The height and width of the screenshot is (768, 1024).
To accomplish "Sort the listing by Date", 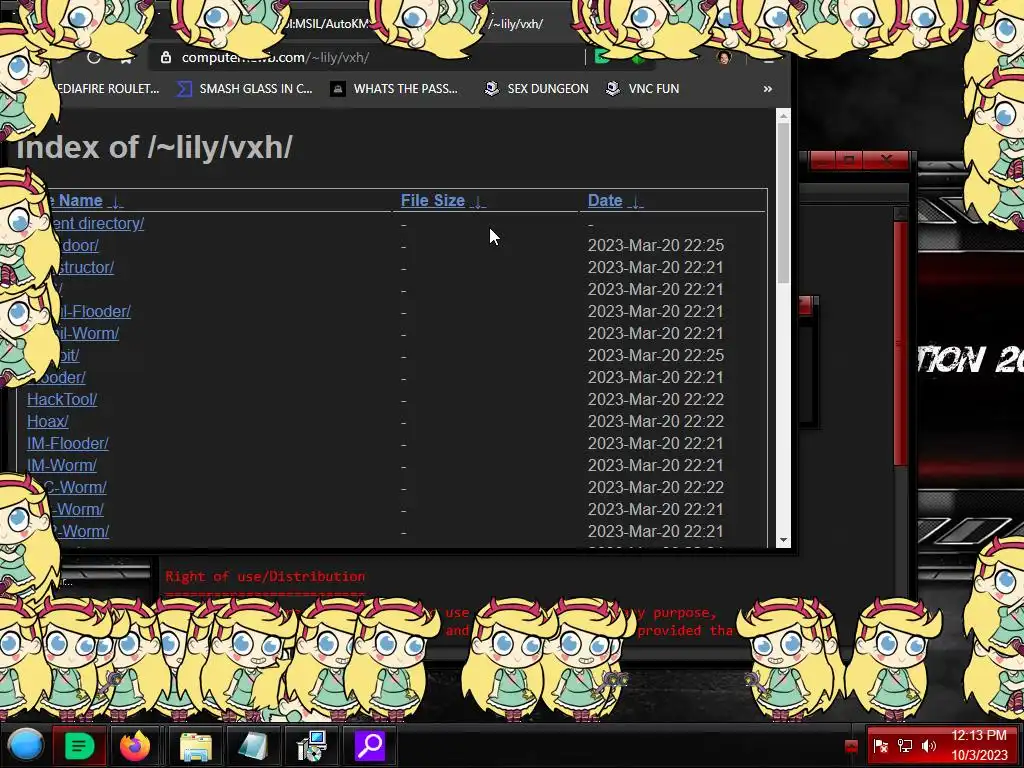I will tap(605, 200).
